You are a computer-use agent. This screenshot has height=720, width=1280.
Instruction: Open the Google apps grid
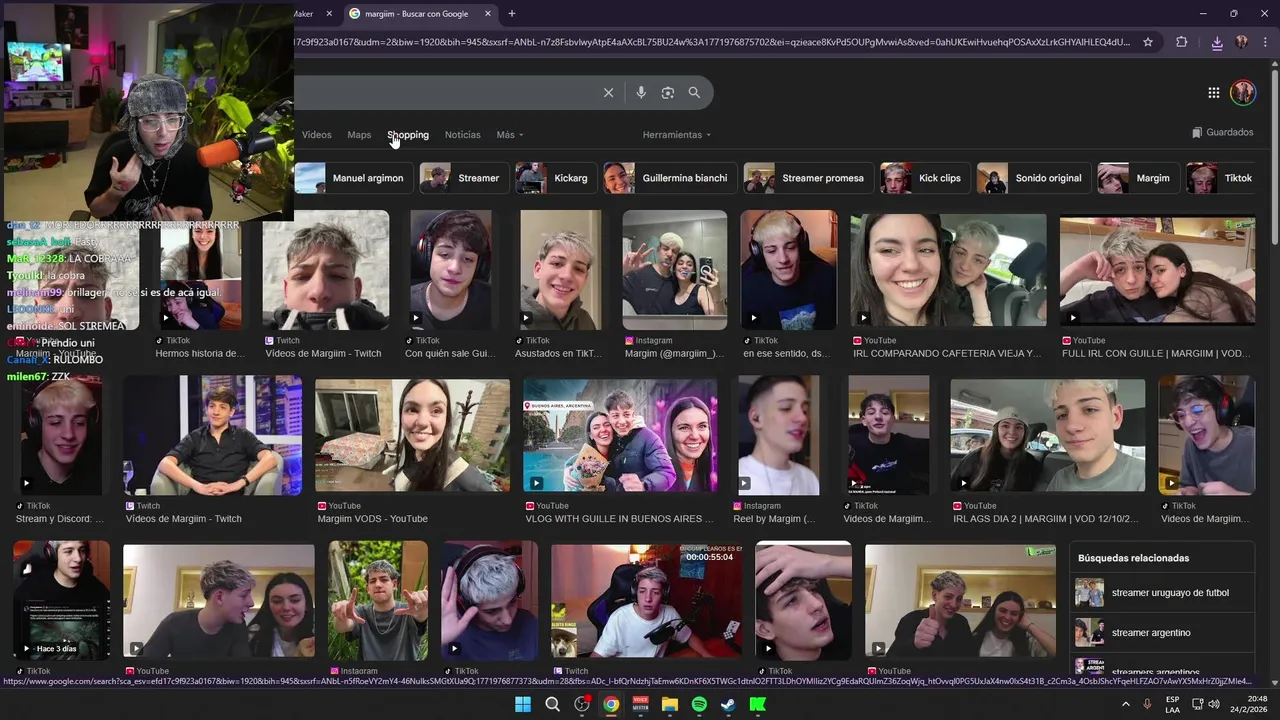coord(1213,93)
